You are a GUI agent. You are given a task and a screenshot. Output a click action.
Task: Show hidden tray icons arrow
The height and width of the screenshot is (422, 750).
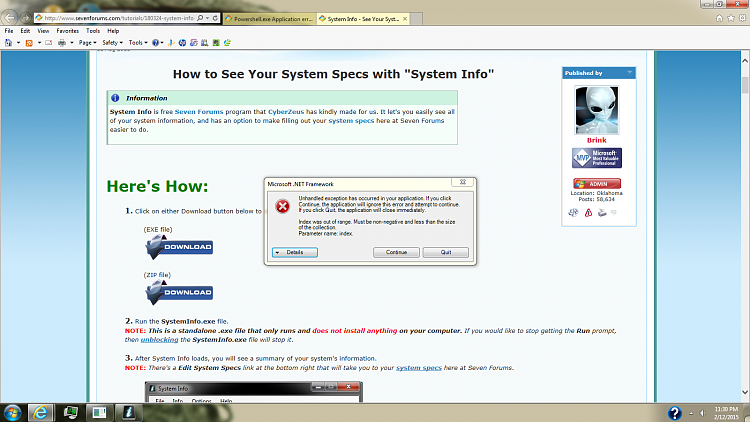691,413
